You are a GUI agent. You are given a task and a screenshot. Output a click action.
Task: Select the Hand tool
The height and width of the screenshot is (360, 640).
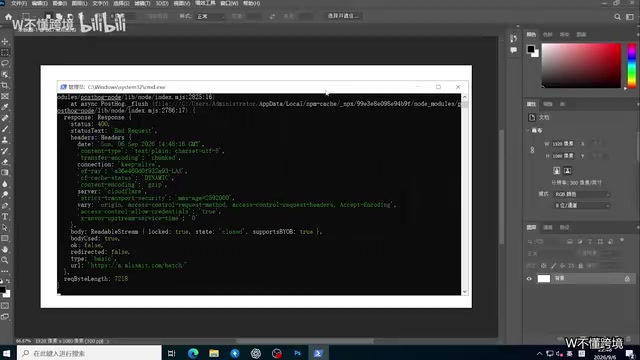(5, 249)
